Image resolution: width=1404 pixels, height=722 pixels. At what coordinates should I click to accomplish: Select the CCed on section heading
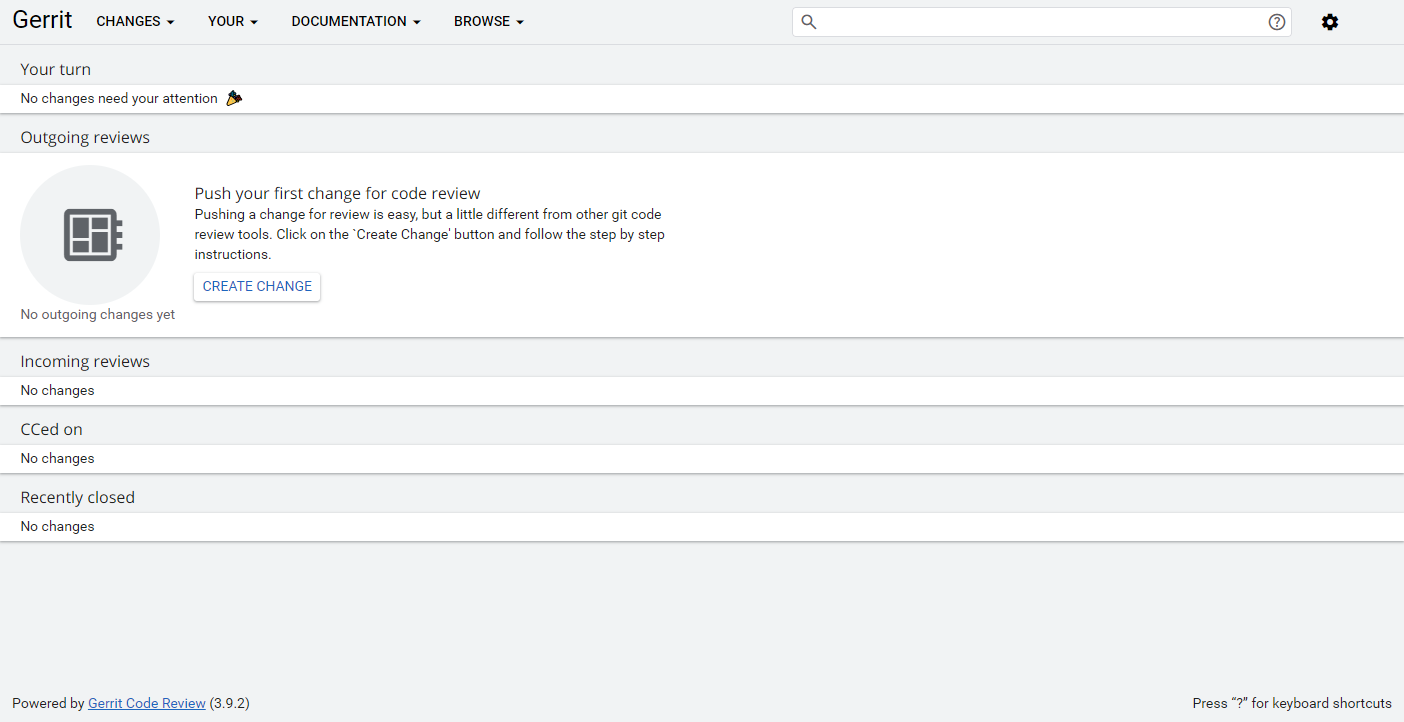pos(52,429)
